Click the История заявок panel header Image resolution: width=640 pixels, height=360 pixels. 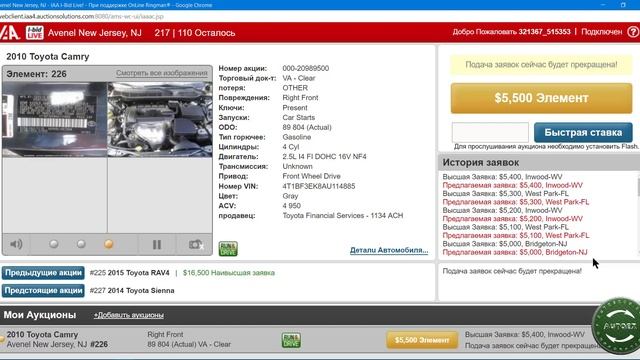[539, 162]
